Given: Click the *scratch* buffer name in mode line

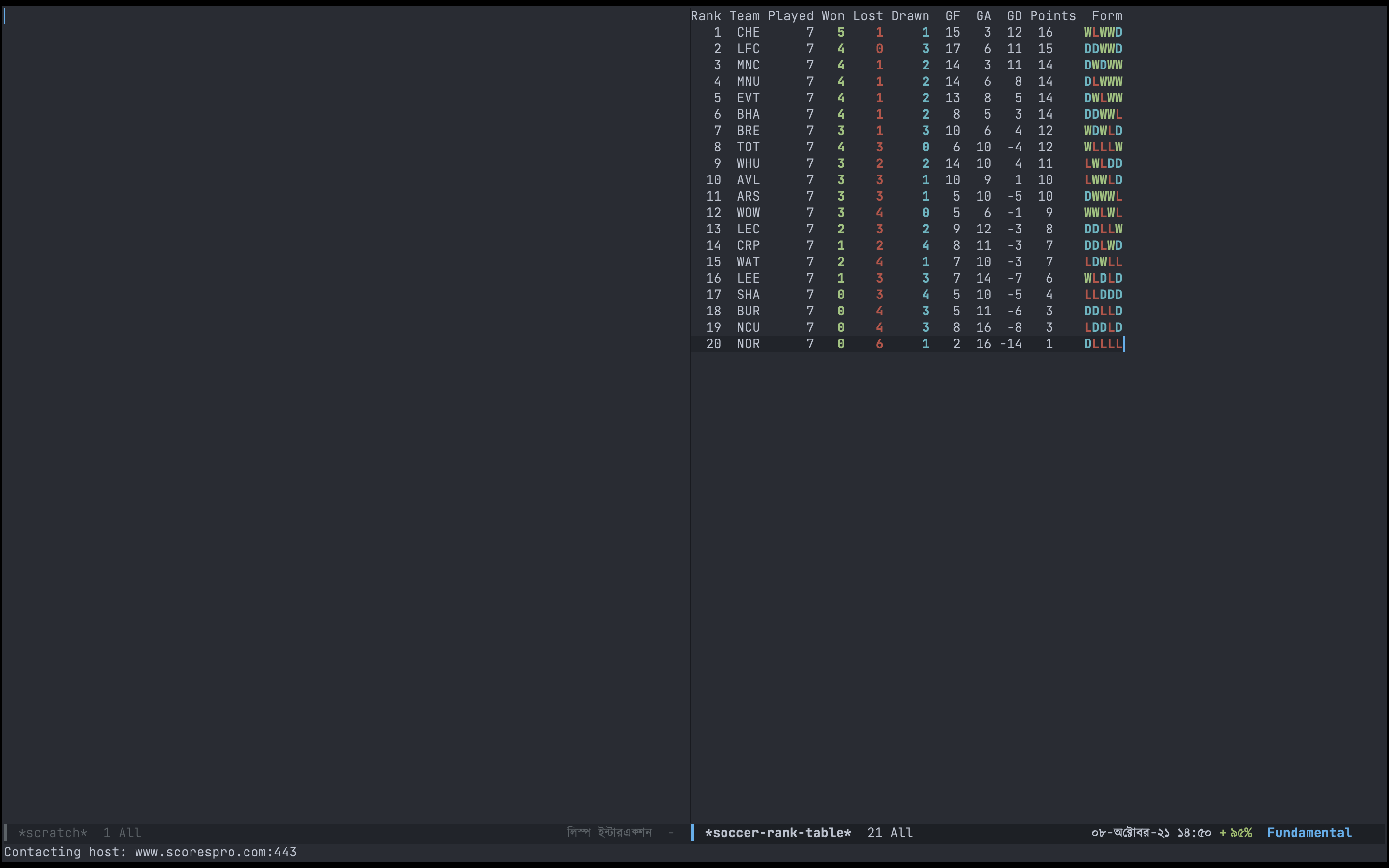Looking at the screenshot, I should pos(52,832).
